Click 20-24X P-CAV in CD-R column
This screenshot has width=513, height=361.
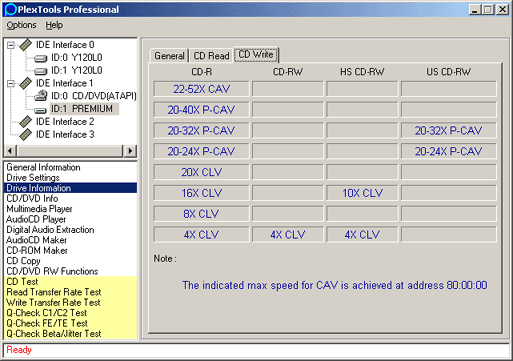point(201,152)
